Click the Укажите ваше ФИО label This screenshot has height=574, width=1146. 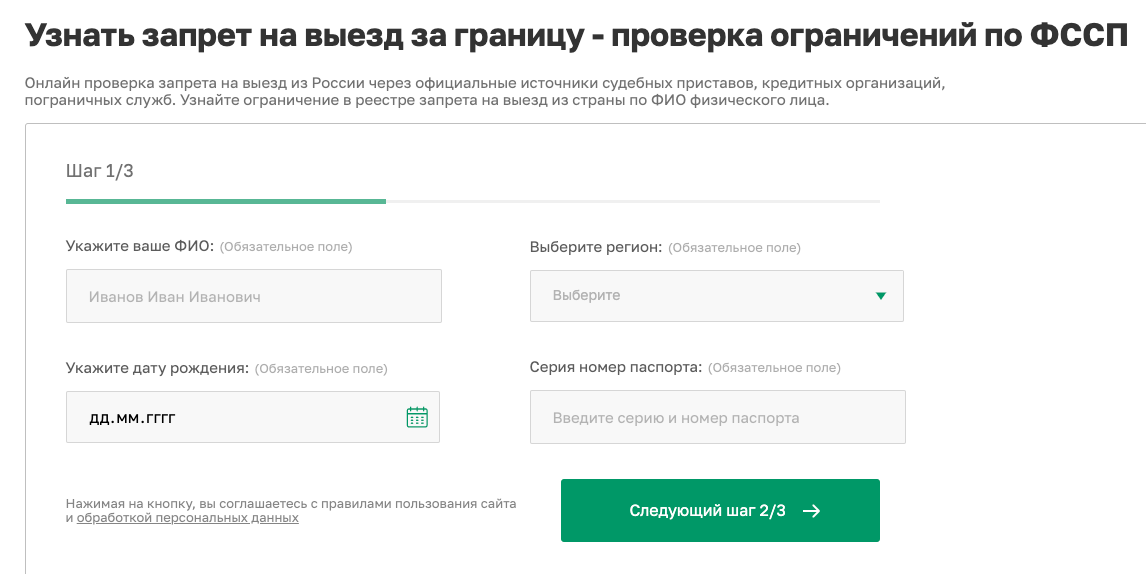coord(140,246)
